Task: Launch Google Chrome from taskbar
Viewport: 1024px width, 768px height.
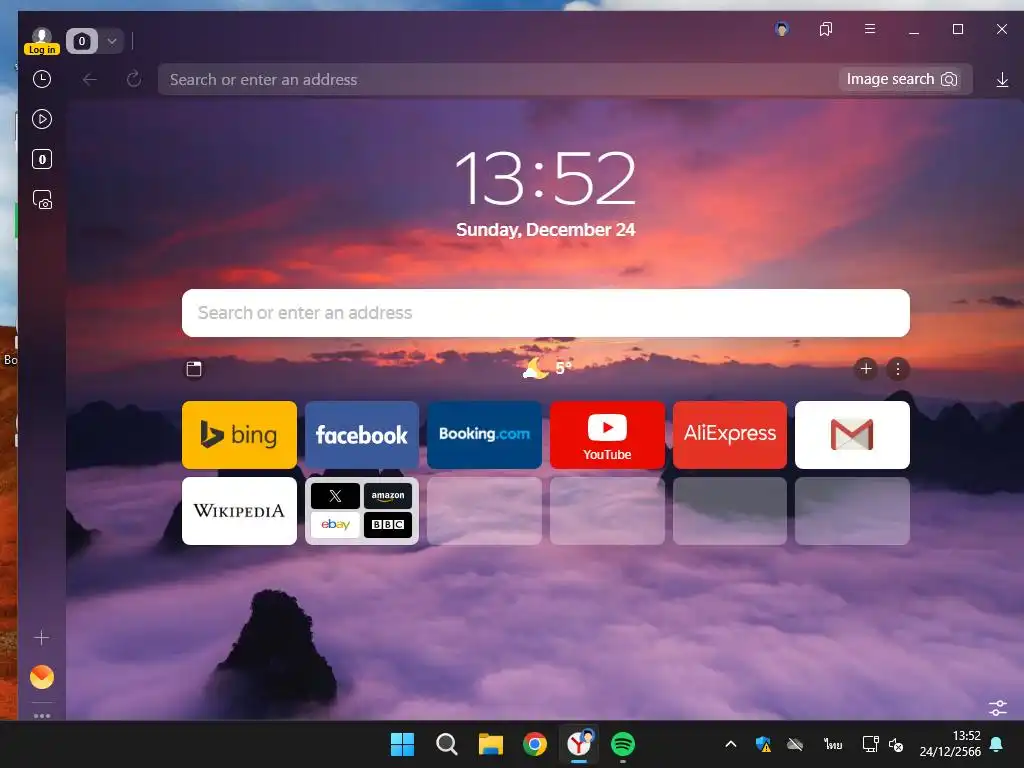Action: (535, 744)
